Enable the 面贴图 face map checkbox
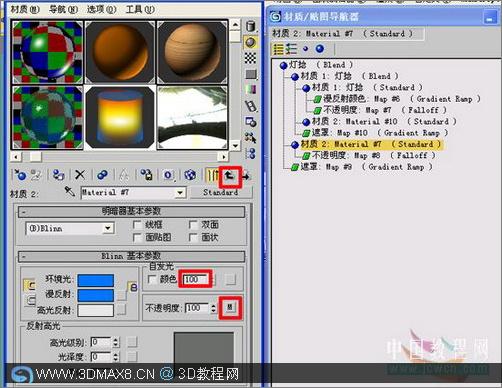This screenshot has height=388, width=502. tap(137, 237)
